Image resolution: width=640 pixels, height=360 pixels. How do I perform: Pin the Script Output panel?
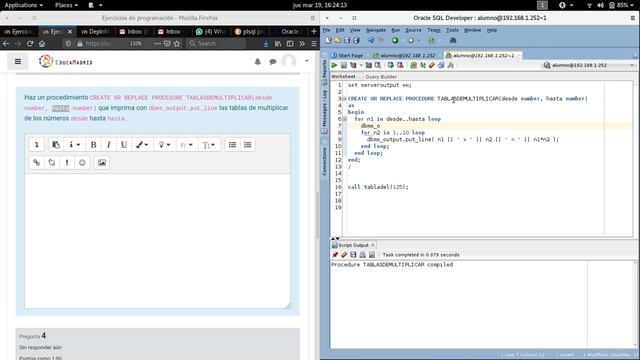click(335, 255)
